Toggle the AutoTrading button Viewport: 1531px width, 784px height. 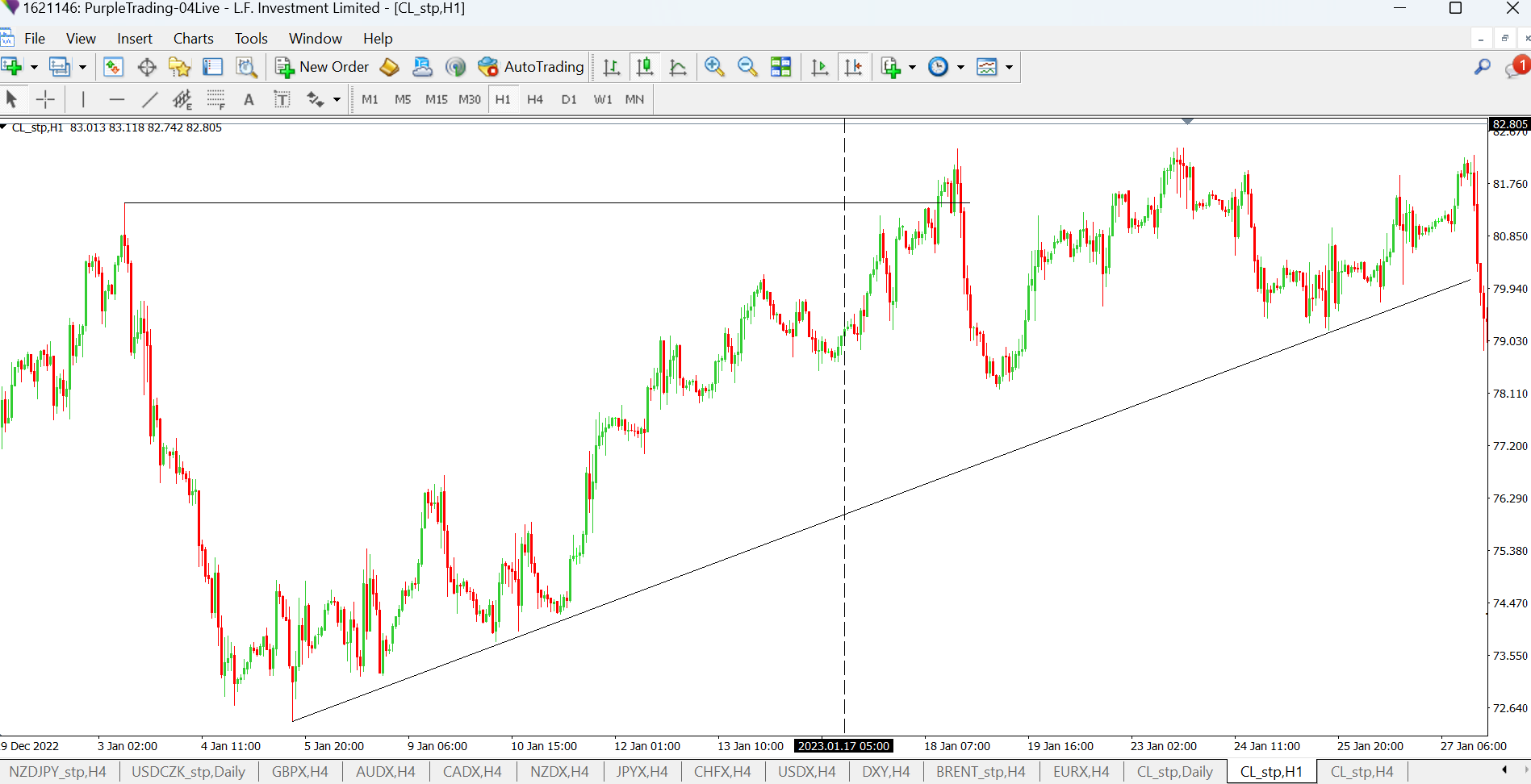(x=530, y=67)
